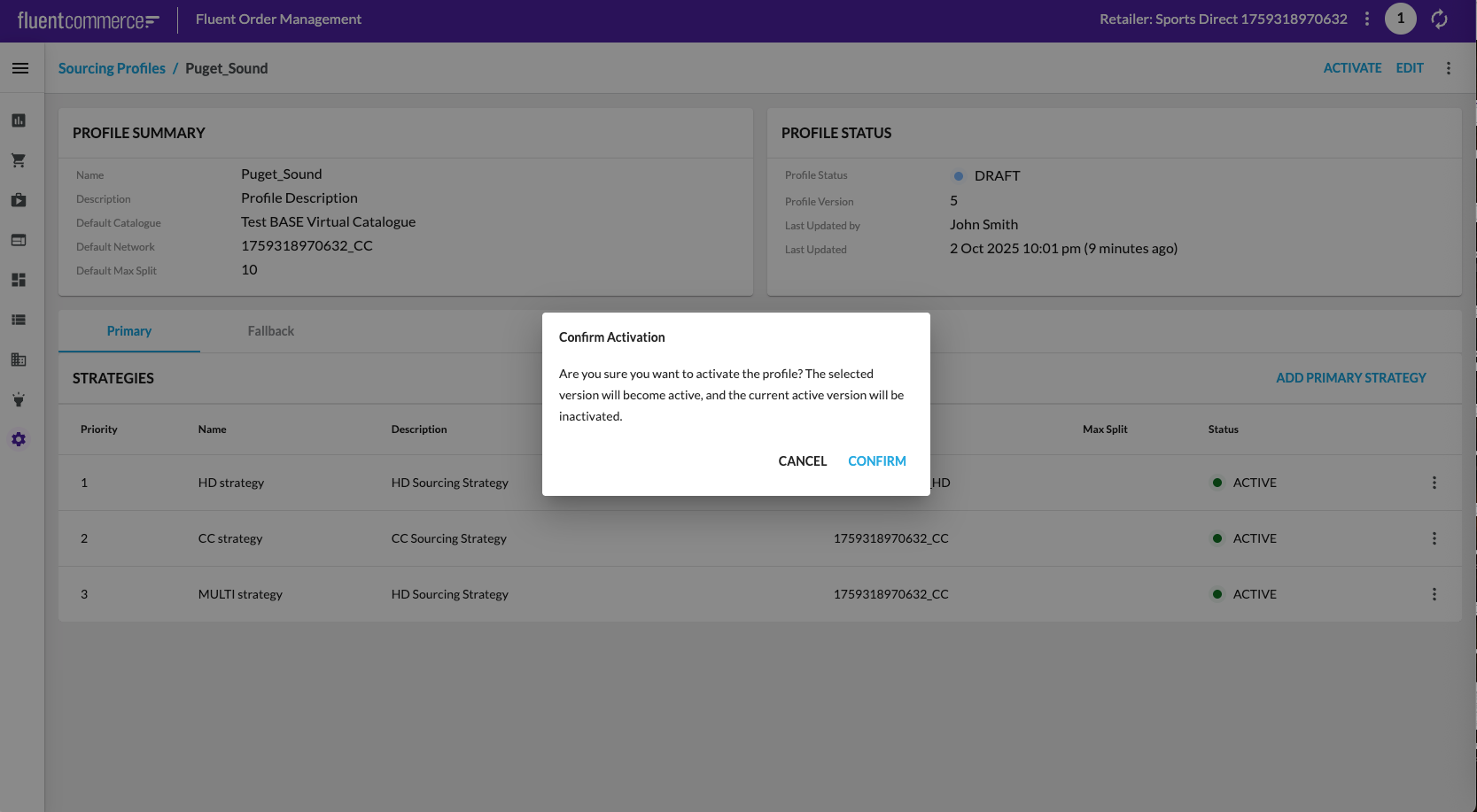Switch to the Primary tab
This screenshot has width=1477, height=812.
pos(129,331)
